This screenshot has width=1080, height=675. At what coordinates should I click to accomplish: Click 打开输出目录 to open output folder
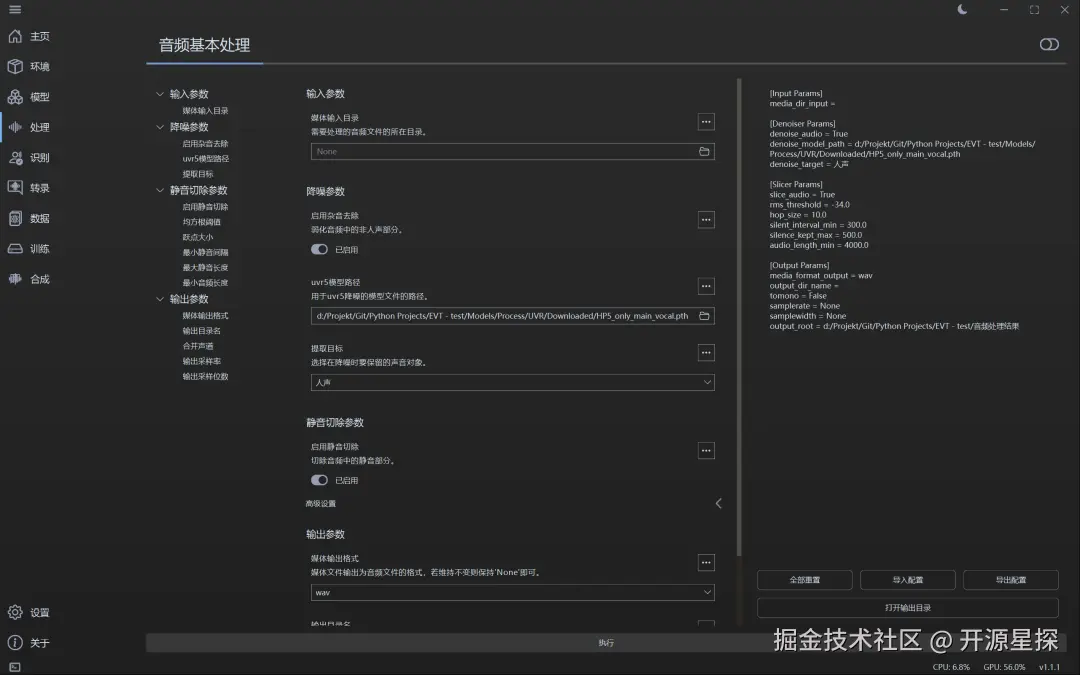point(907,608)
